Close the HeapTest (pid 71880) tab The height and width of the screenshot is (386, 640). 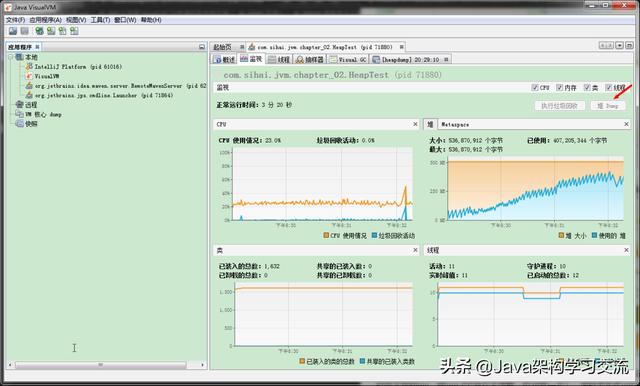pyautogui.click(x=401, y=47)
